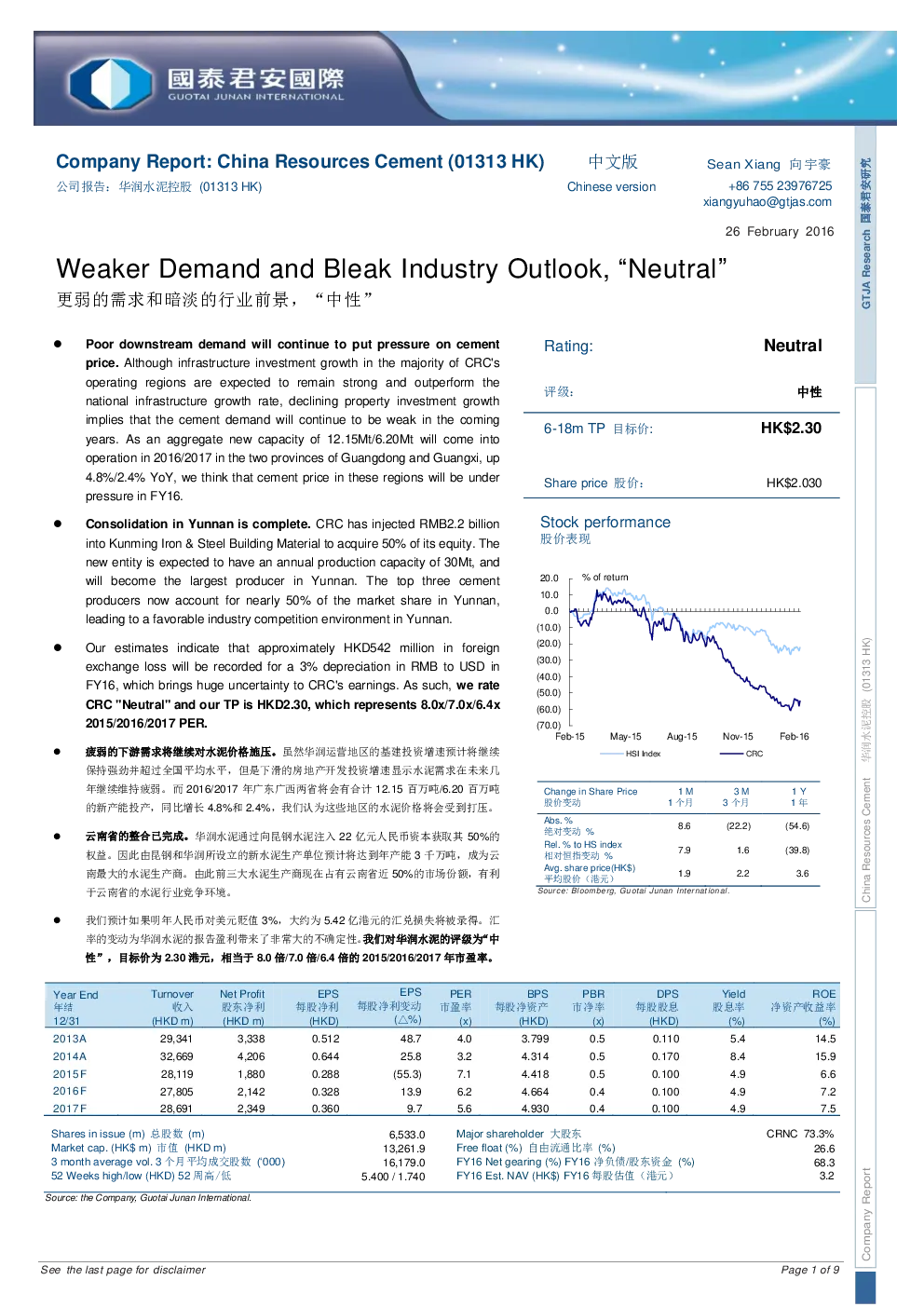Image resolution: width=924 pixels, height=1307 pixels.
Task: Click Market cap value 13,261.9
Action: point(404,1149)
